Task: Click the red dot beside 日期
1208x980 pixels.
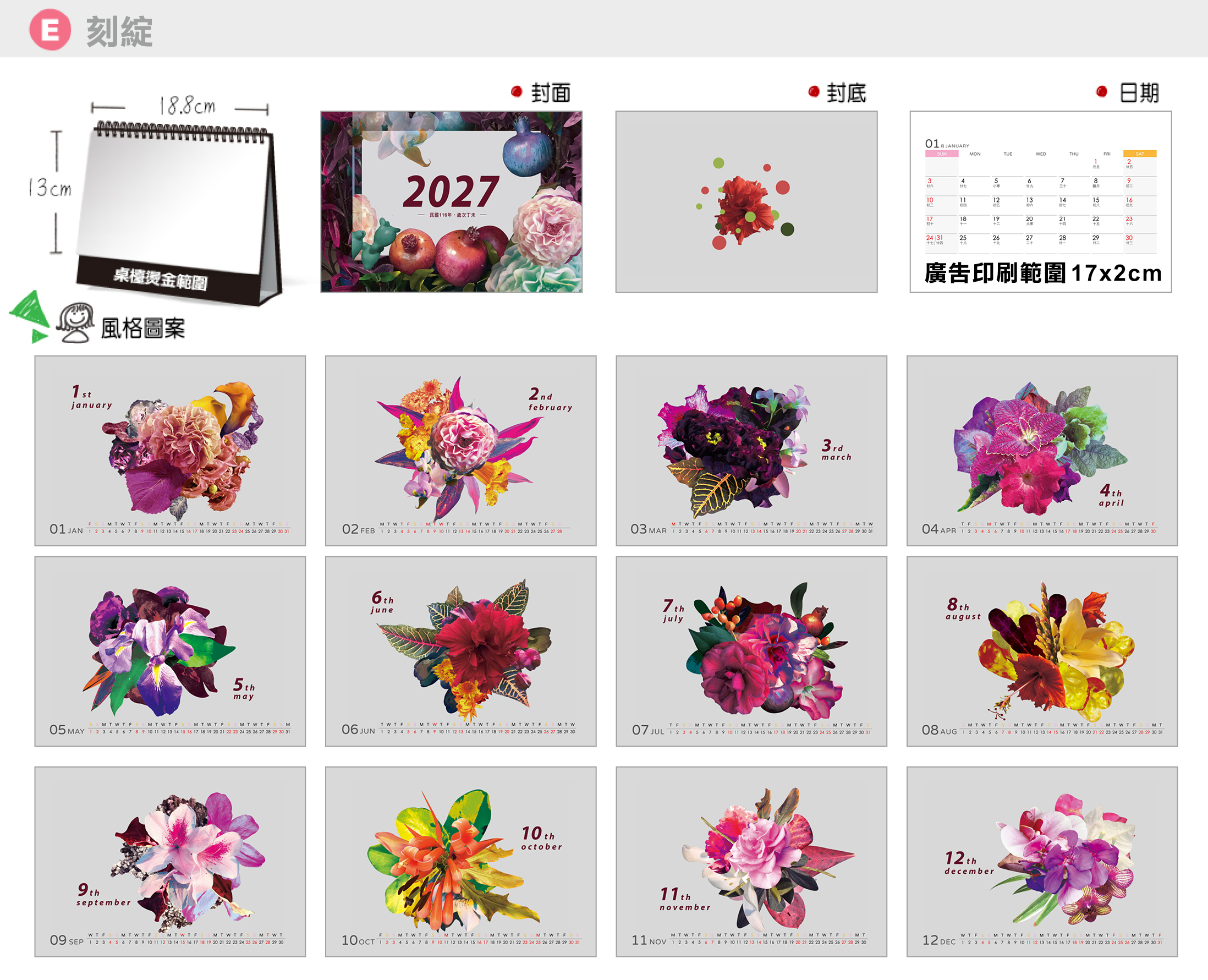Action: 1101,91
